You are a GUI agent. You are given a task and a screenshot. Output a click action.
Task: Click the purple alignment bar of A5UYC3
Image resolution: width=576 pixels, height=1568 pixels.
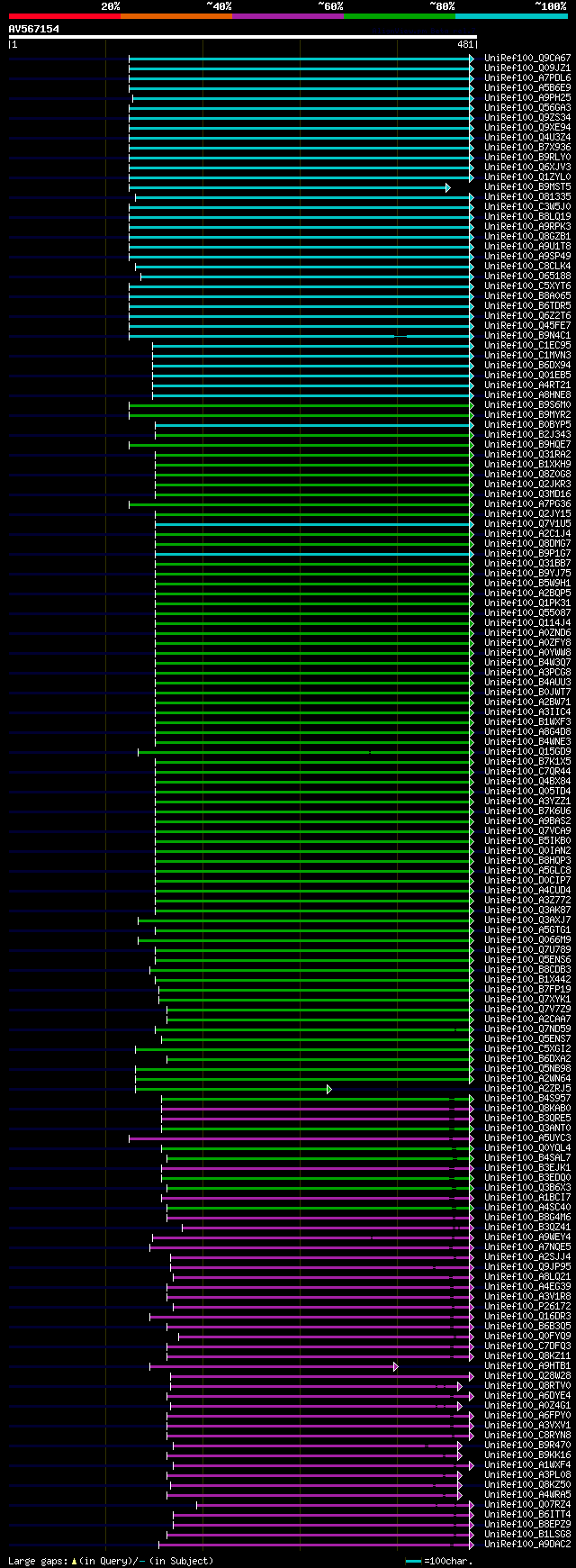pyautogui.click(x=301, y=1138)
